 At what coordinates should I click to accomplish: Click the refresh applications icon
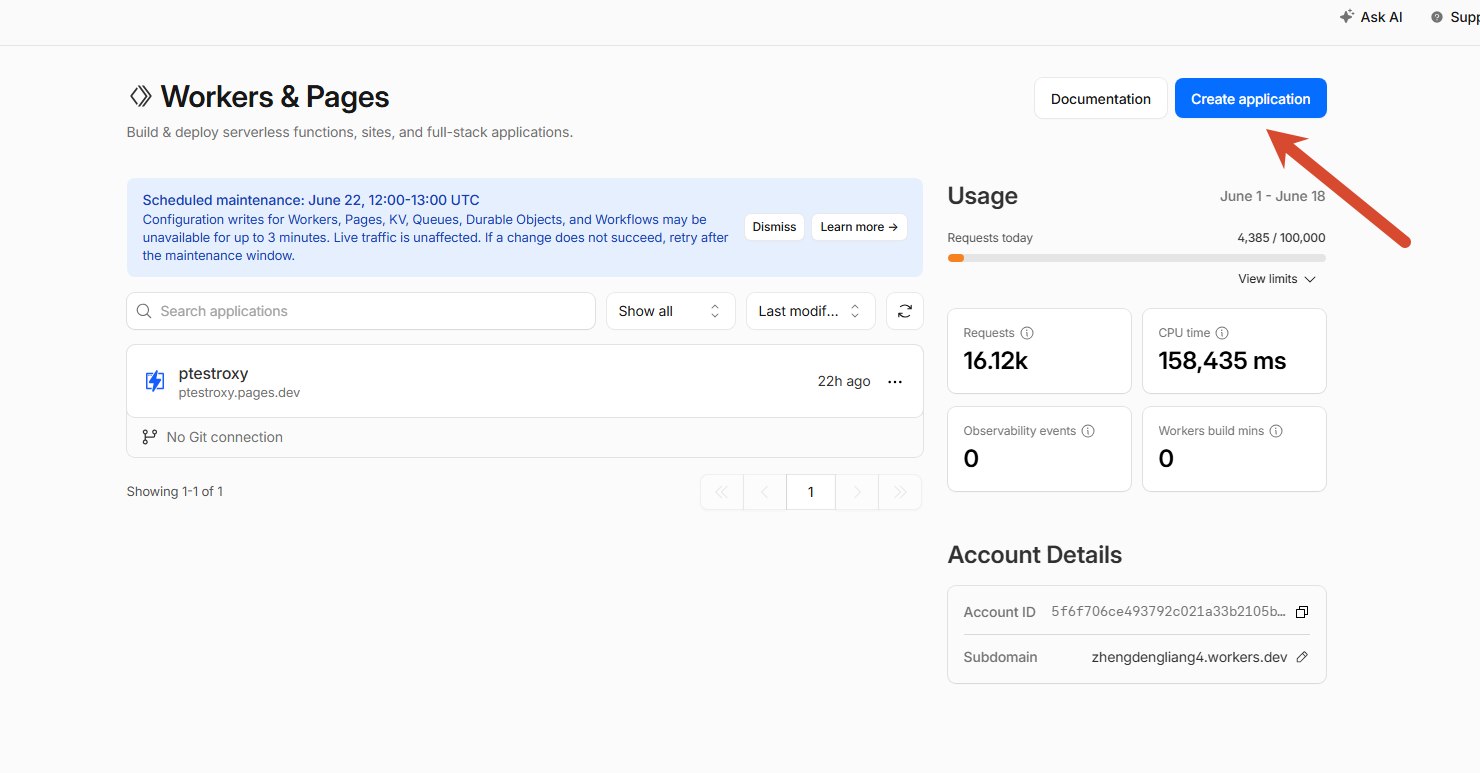(x=905, y=311)
